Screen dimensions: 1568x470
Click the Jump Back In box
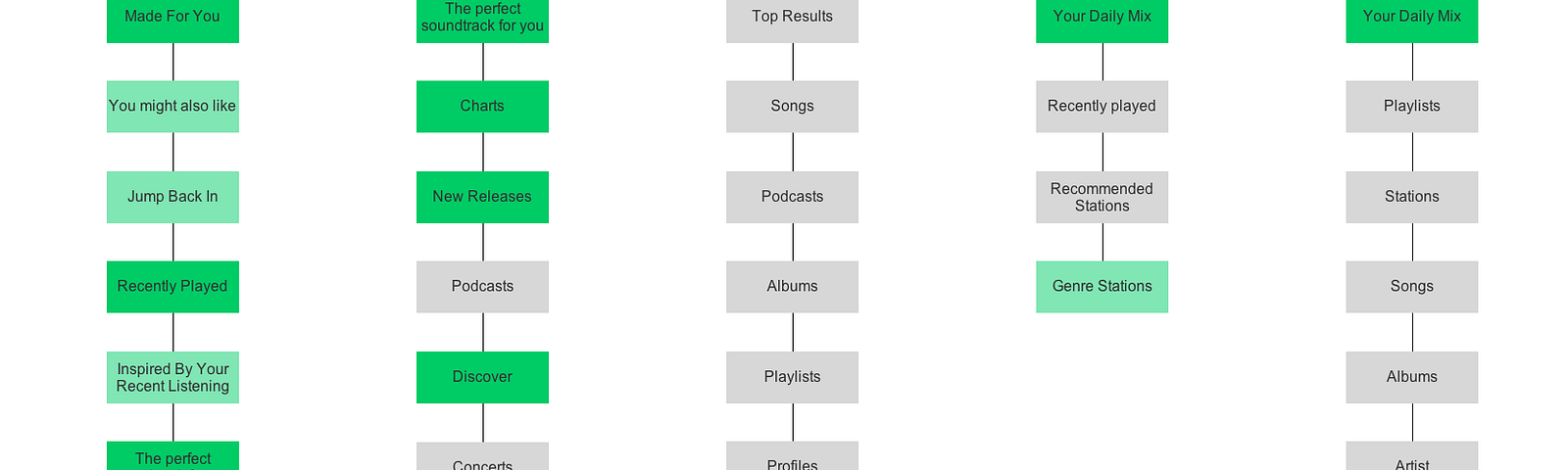click(172, 197)
